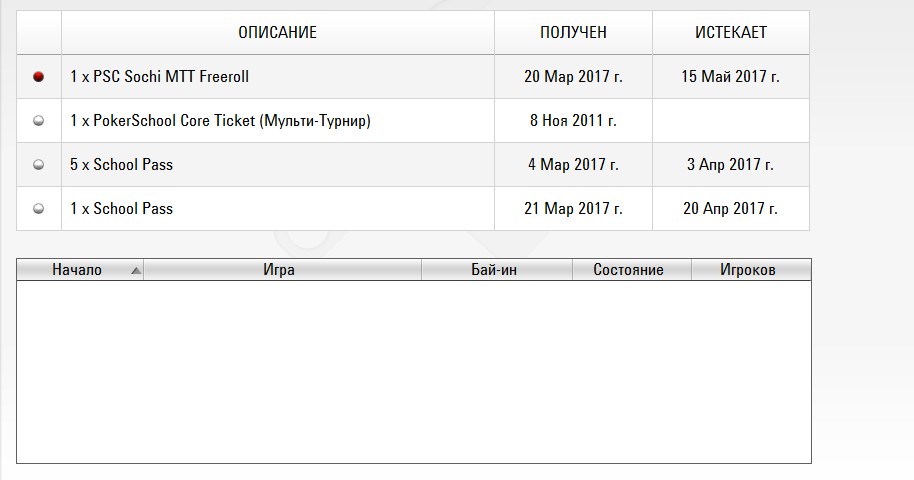Click the 1 x School Pass description
The width and height of the screenshot is (914, 480).
pyautogui.click(x=121, y=208)
